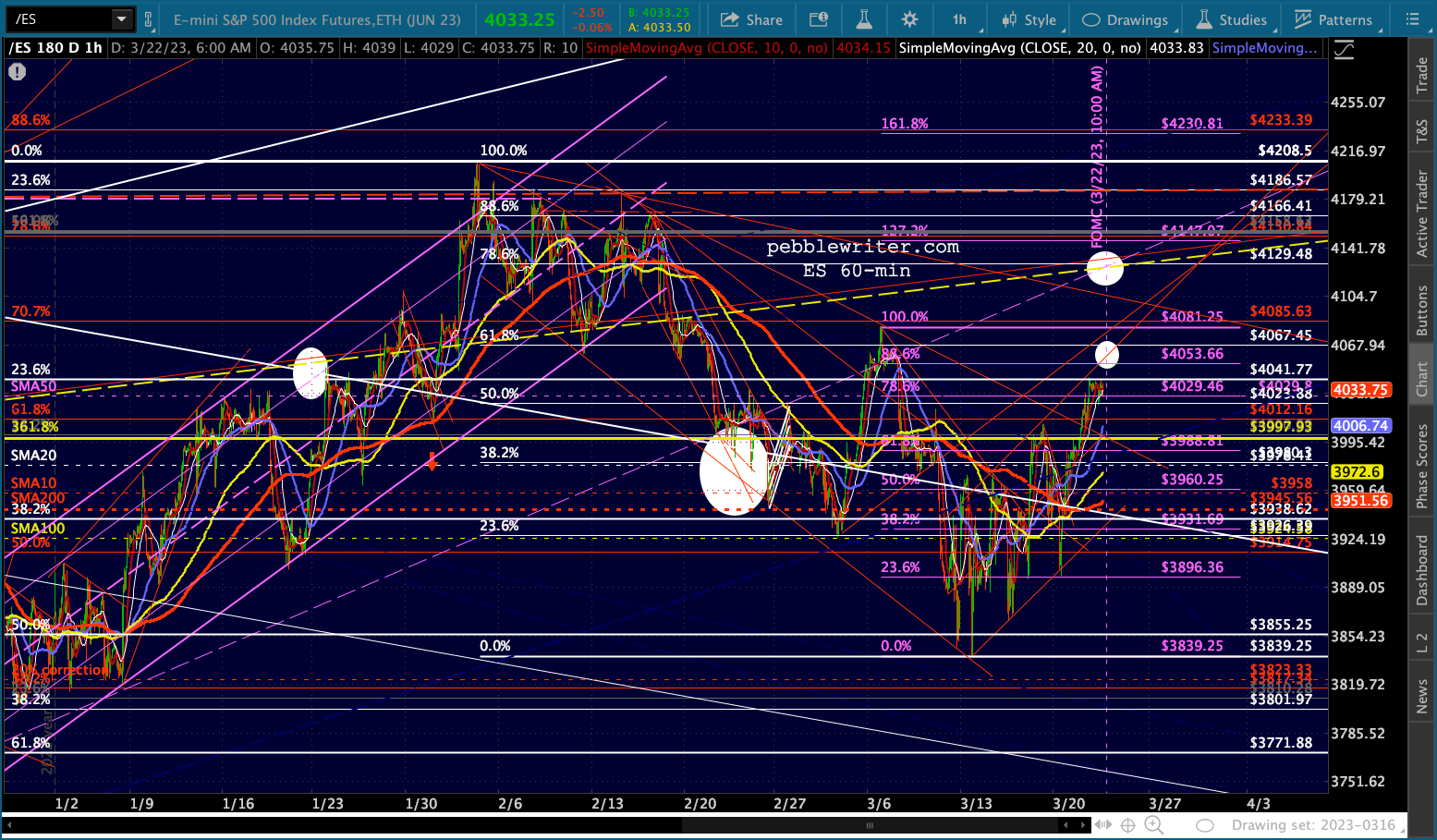
Task: Click the $3839.25 white level label
Action: [x=1281, y=646]
